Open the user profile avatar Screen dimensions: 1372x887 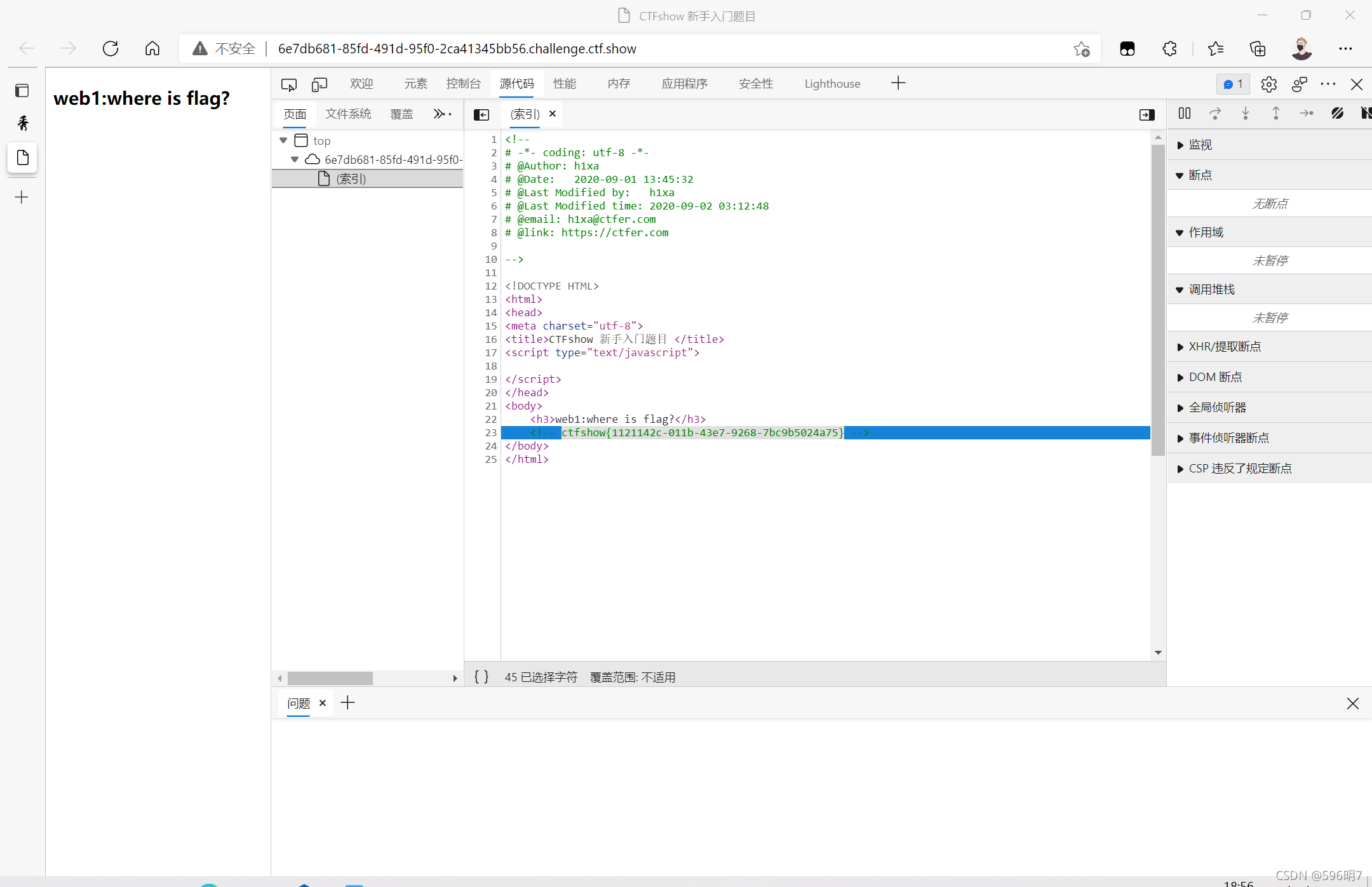[x=1301, y=49]
